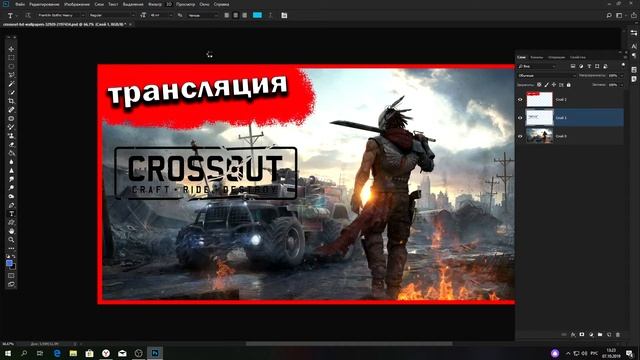The height and width of the screenshot is (360, 640).
Task: Align text left in options bar
Action: tap(227, 15)
